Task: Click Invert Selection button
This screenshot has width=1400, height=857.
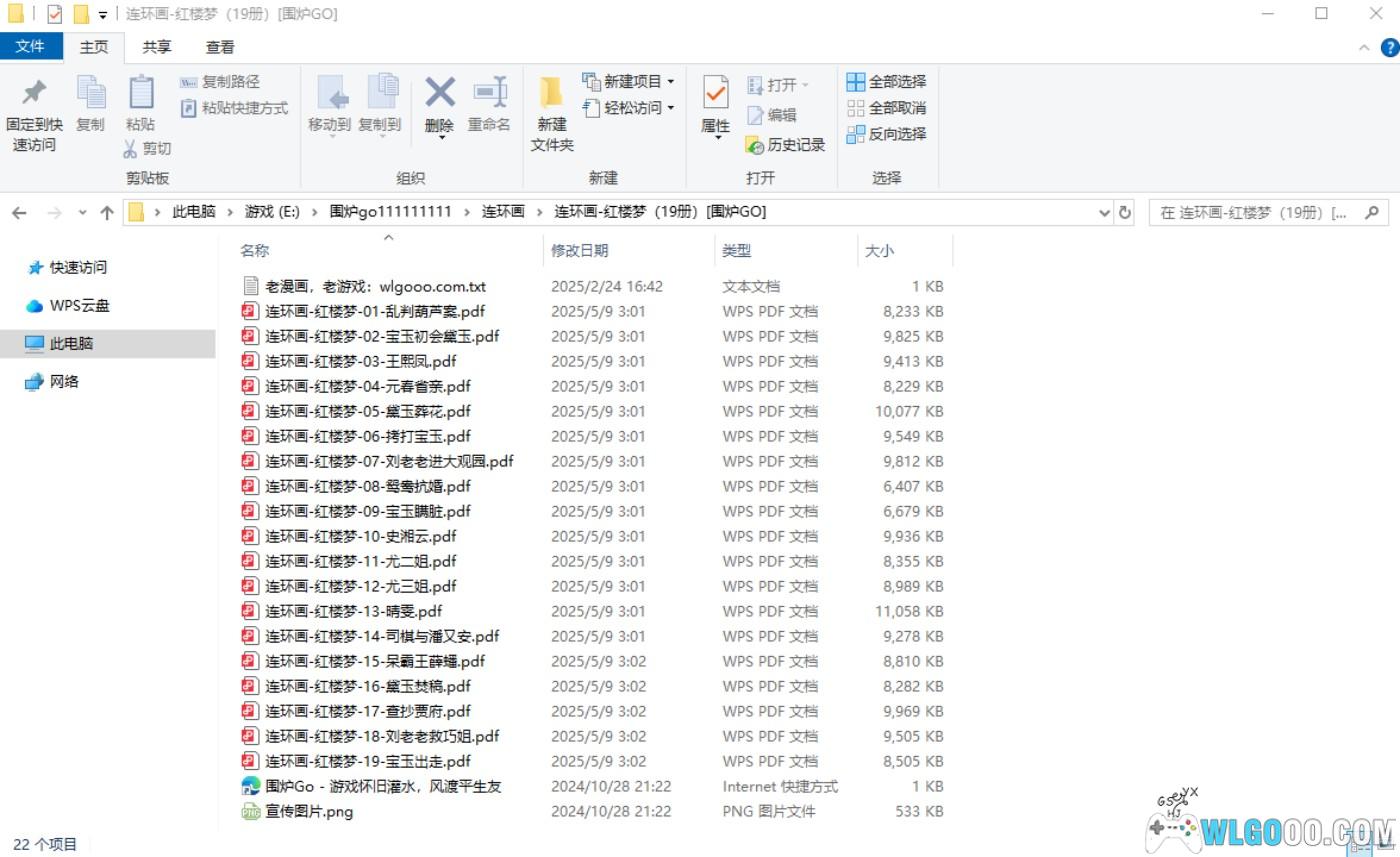Action: pos(887,134)
